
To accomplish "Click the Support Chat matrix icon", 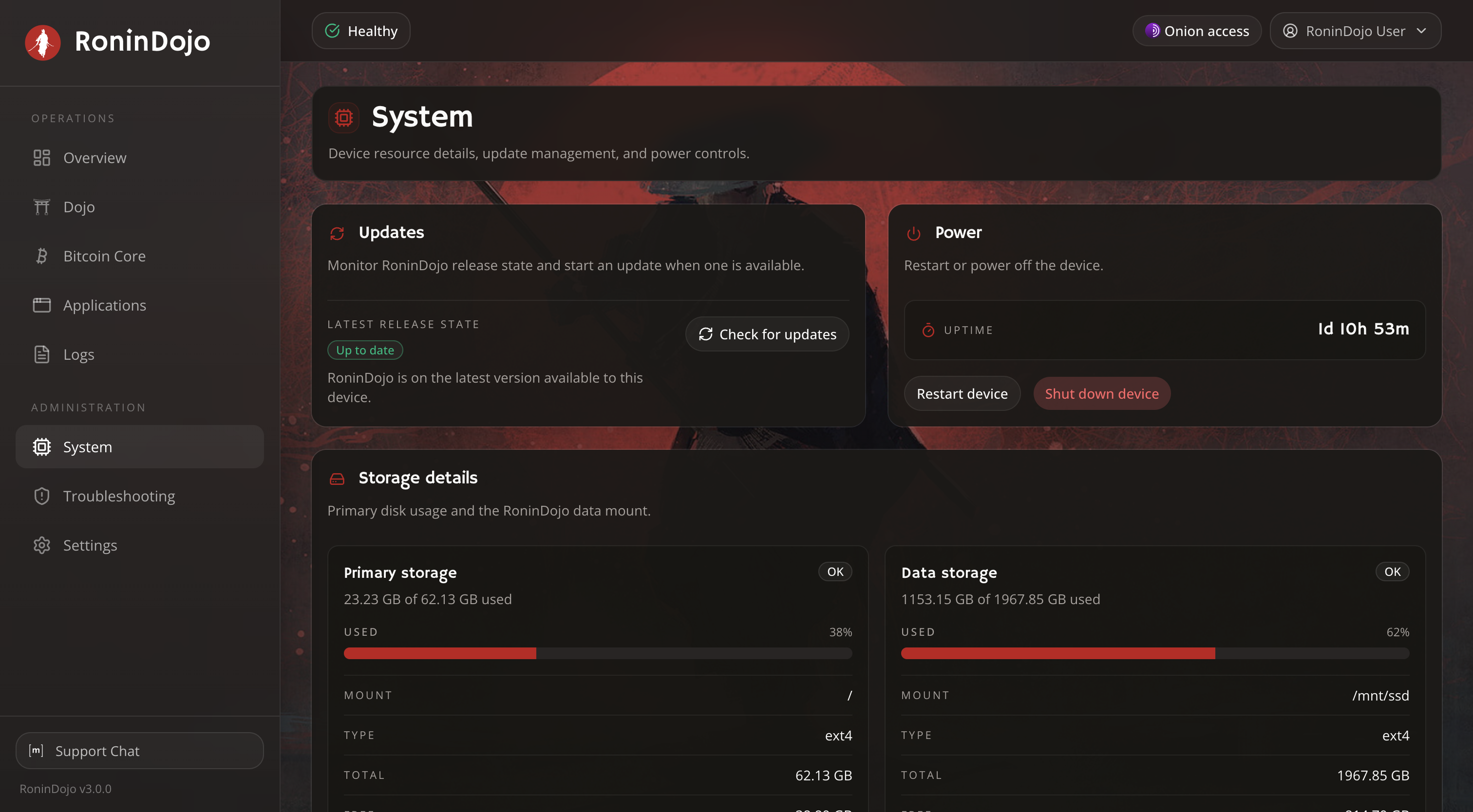I will click(36, 750).
